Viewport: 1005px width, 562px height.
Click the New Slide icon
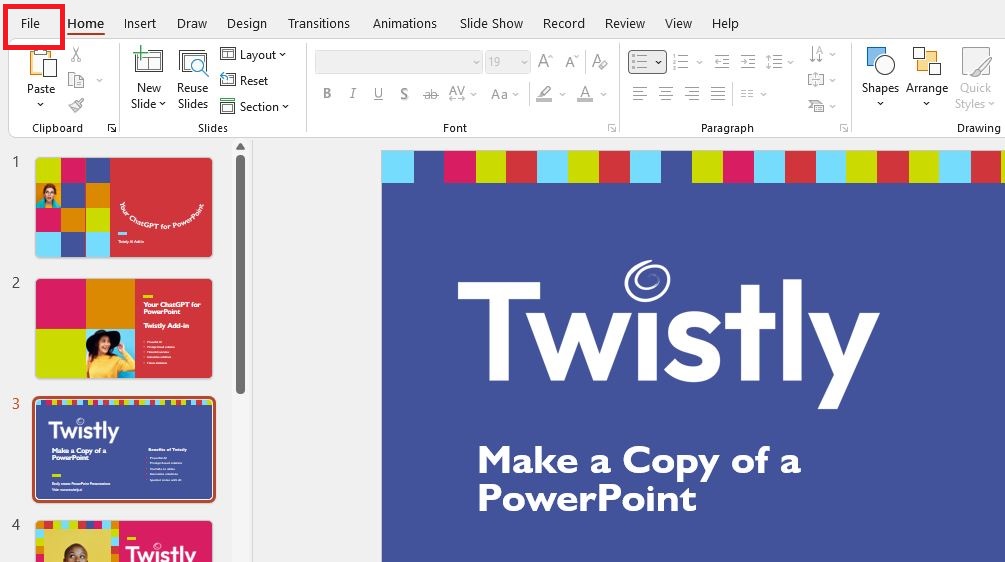[x=148, y=61]
